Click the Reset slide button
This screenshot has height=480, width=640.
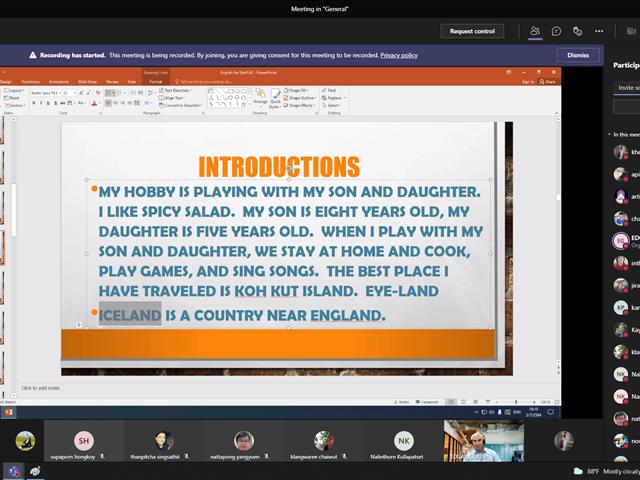11,98
